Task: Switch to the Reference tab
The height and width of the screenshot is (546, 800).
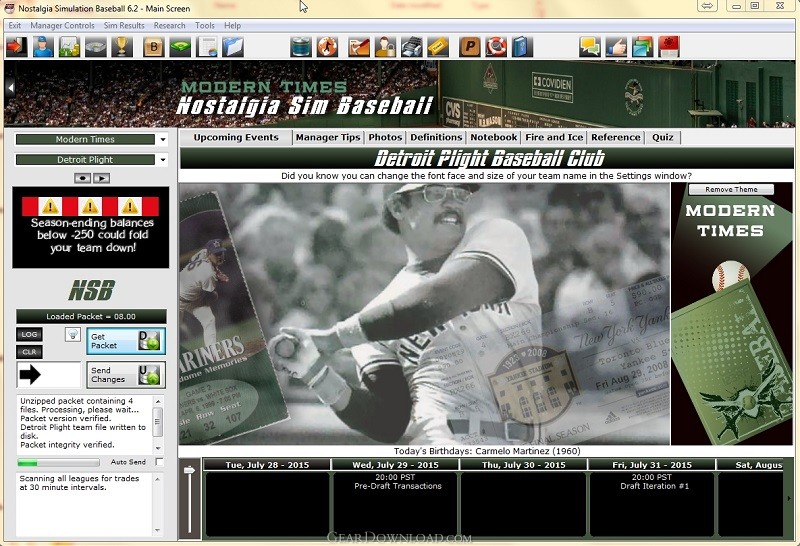Action: pyautogui.click(x=616, y=137)
